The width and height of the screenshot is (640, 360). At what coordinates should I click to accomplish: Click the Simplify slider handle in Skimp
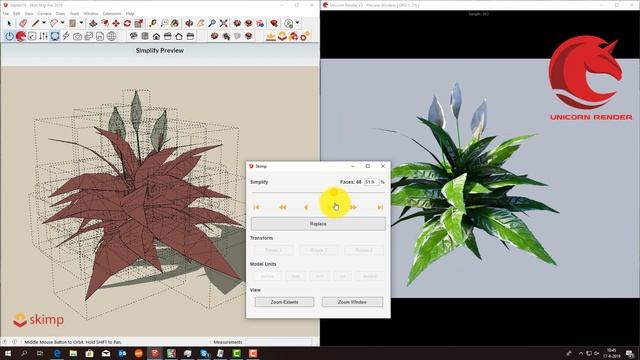tap(334, 191)
